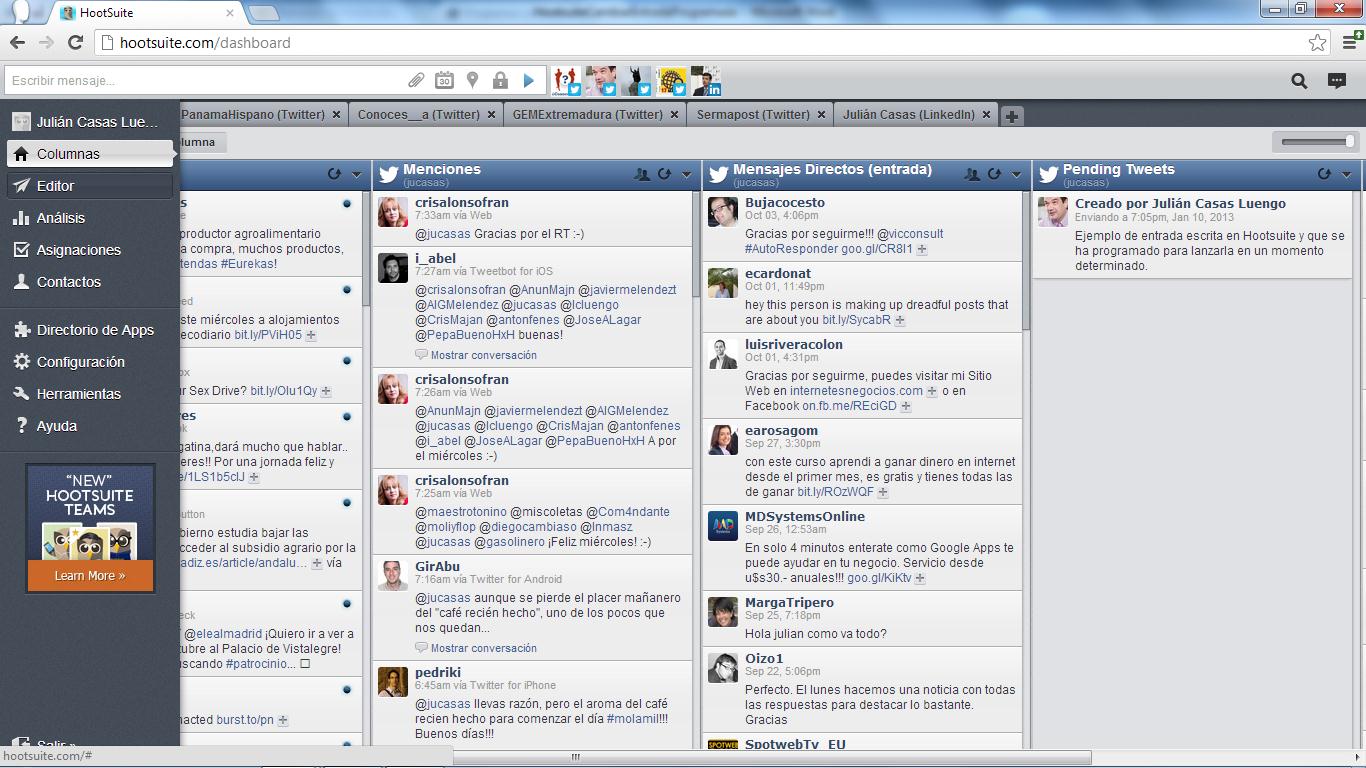Switch to PanamaHispano (Twitter) tab

(x=253, y=114)
